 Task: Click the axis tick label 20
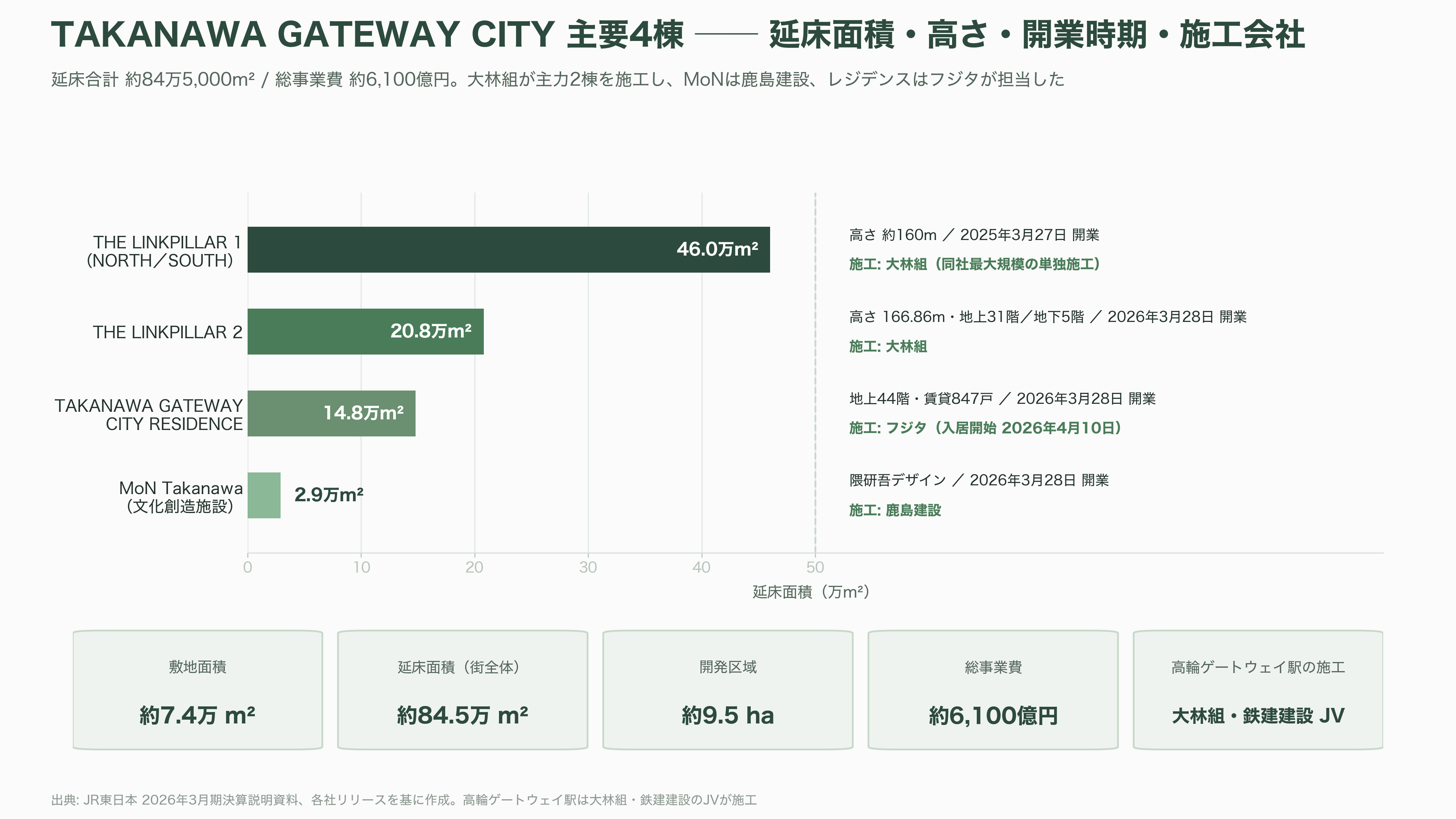(475, 567)
